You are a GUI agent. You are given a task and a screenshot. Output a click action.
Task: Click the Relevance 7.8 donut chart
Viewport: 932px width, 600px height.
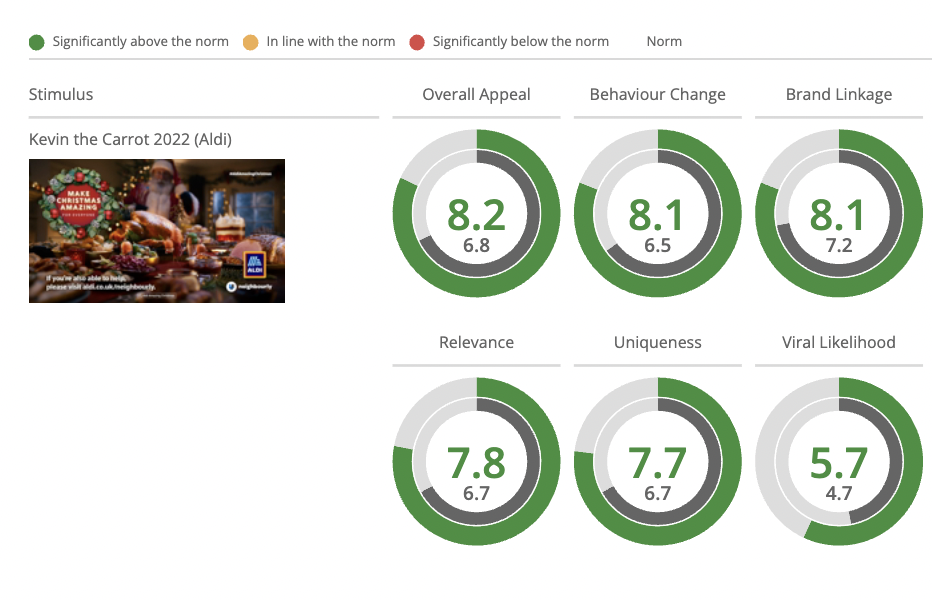476,461
